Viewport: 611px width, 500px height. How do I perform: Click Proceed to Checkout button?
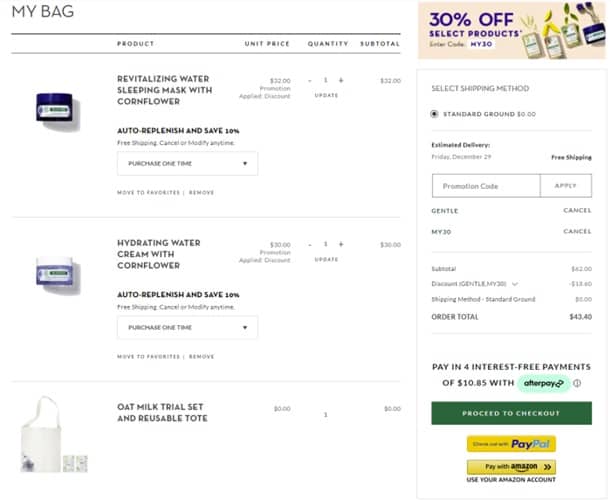point(511,413)
